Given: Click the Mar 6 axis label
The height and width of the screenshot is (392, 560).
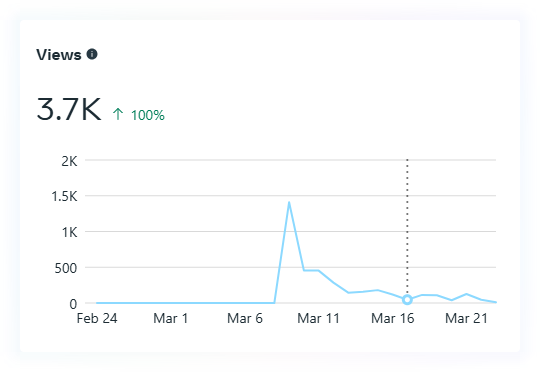Looking at the screenshot, I should click(x=245, y=318).
